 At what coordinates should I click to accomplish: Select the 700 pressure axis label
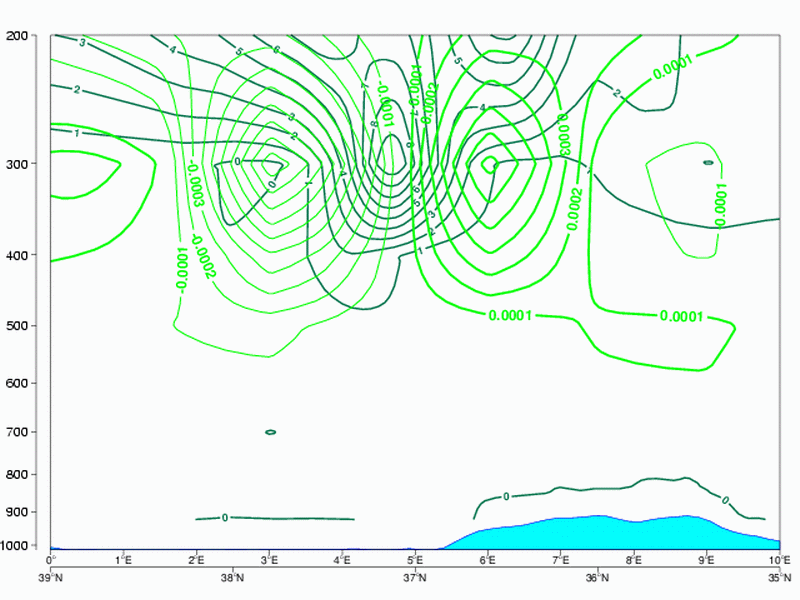[x=20, y=432]
